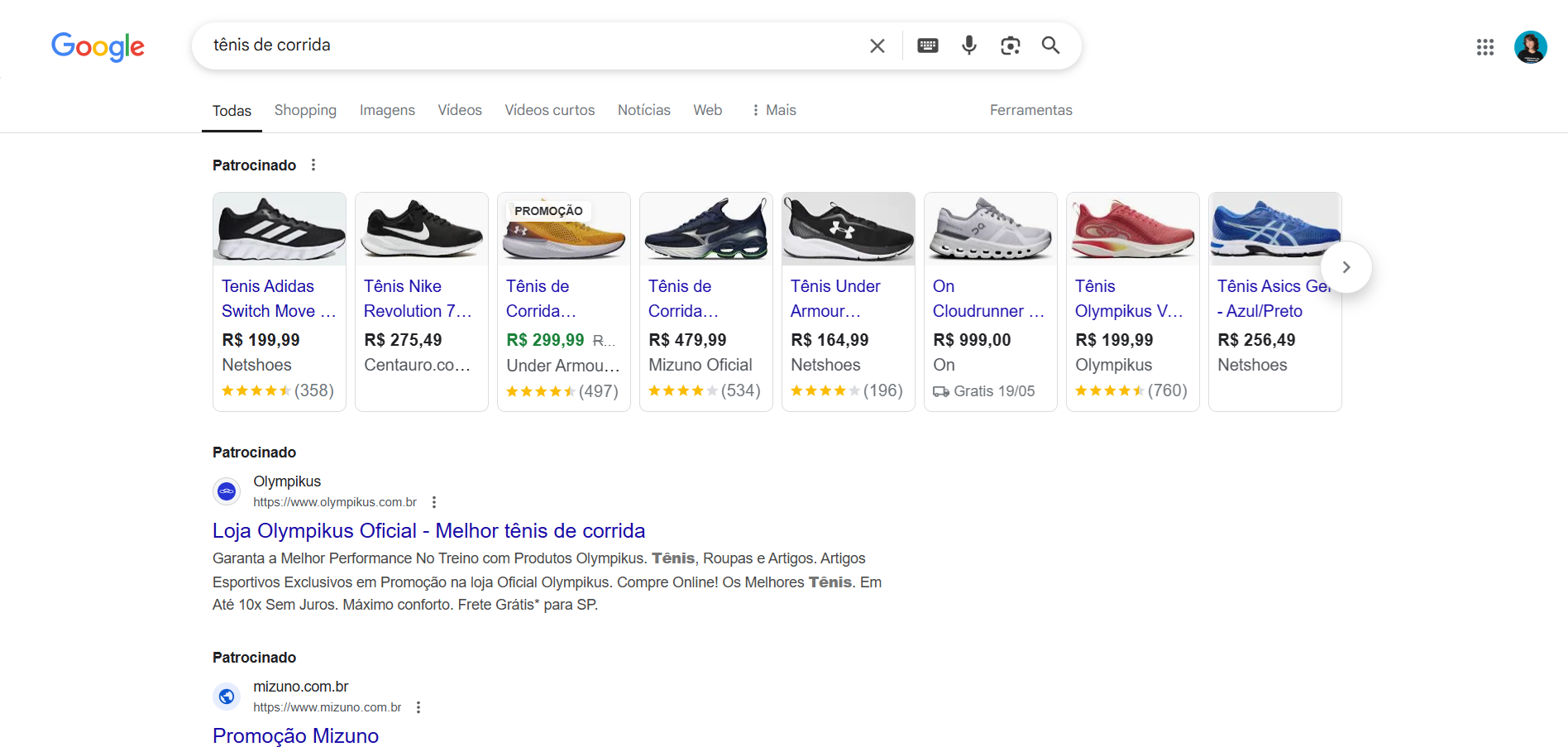This screenshot has width=1568, height=747.
Task: Open Asics blue shoe image
Action: (1275, 229)
